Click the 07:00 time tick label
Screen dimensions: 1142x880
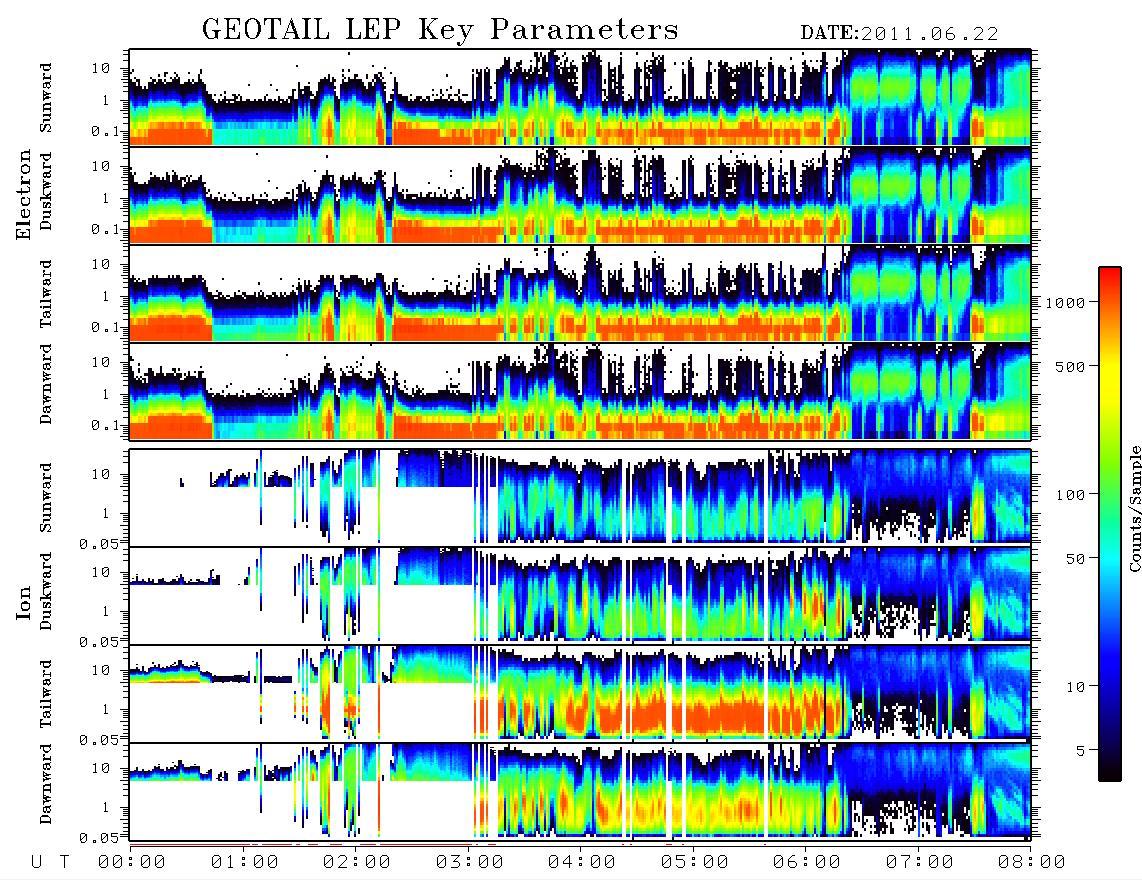(x=920, y=862)
